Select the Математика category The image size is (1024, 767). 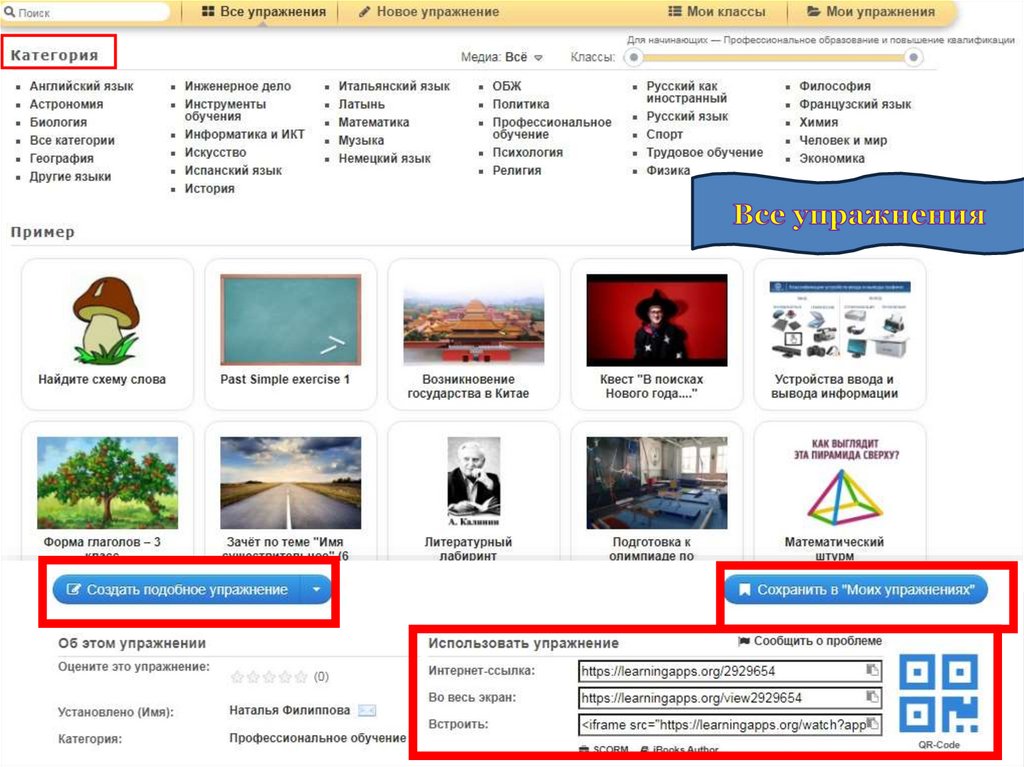coord(374,122)
